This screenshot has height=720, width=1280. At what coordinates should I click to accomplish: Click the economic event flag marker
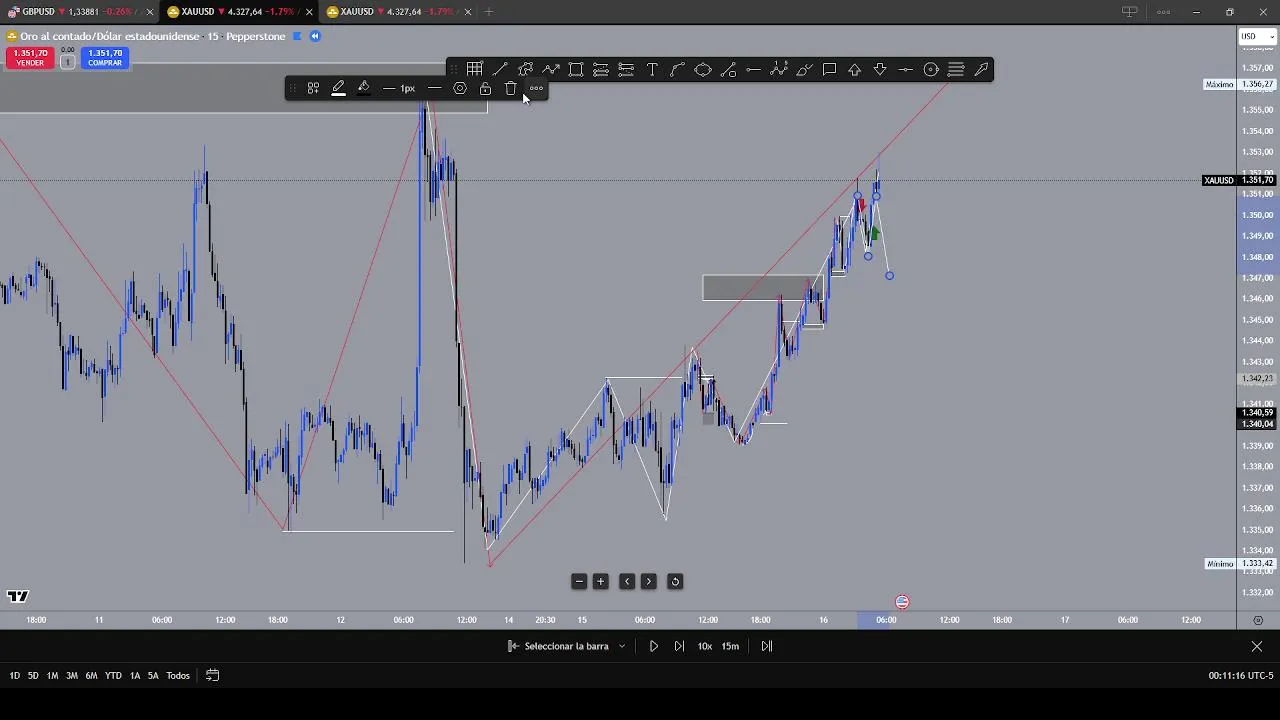coord(902,602)
